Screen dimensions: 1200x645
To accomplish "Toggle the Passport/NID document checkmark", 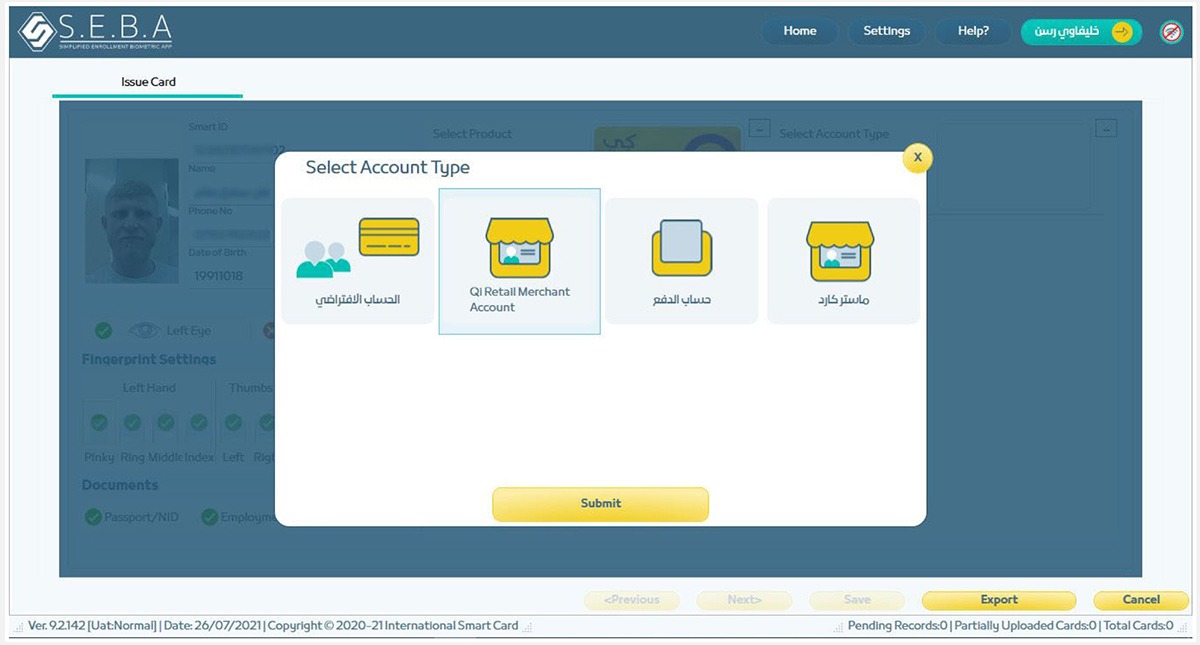I will tap(93, 517).
